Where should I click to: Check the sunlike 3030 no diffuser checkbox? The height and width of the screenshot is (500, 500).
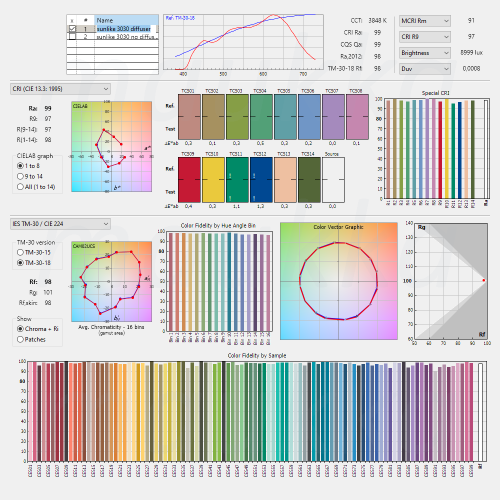tap(72, 36)
